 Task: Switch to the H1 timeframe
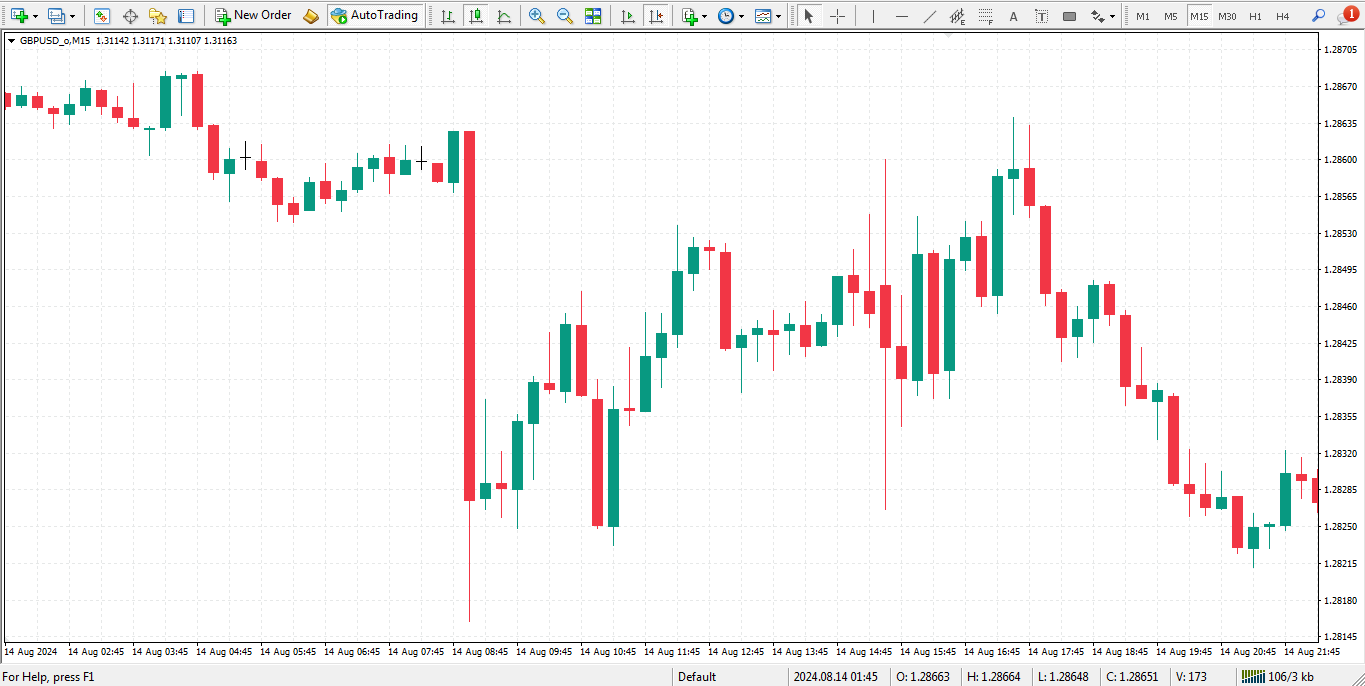tap(1255, 16)
